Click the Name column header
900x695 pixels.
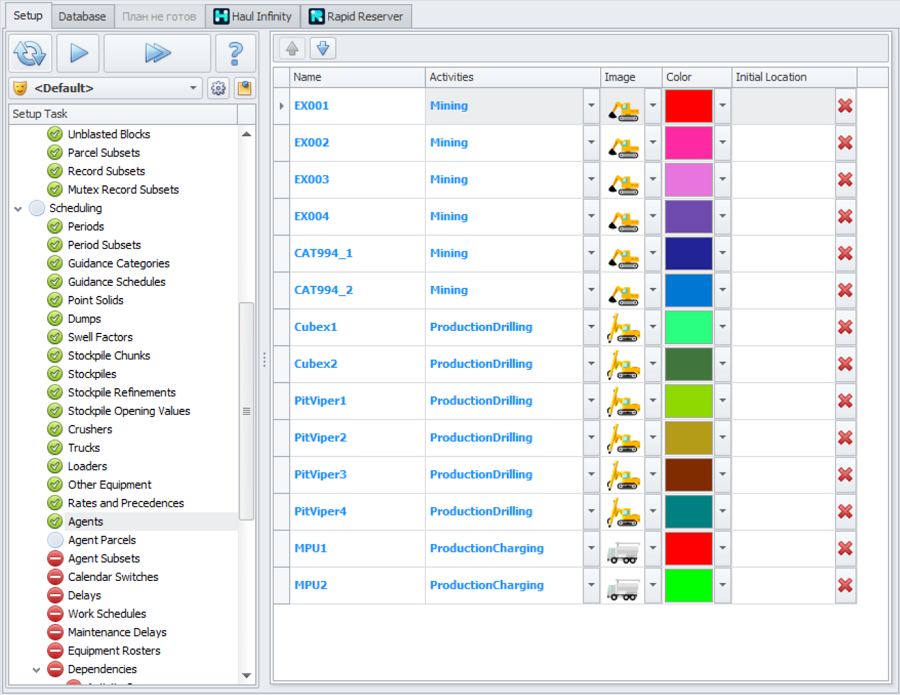coord(357,77)
